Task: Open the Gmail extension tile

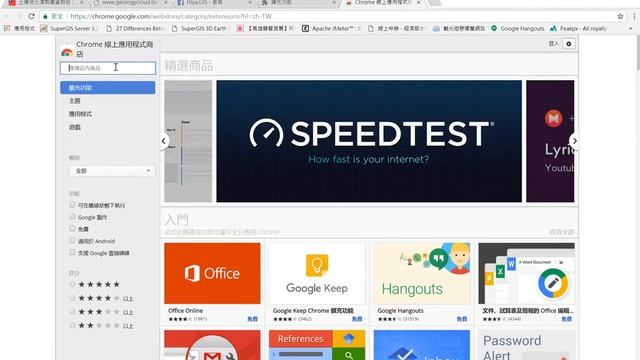Action: tap(212, 345)
